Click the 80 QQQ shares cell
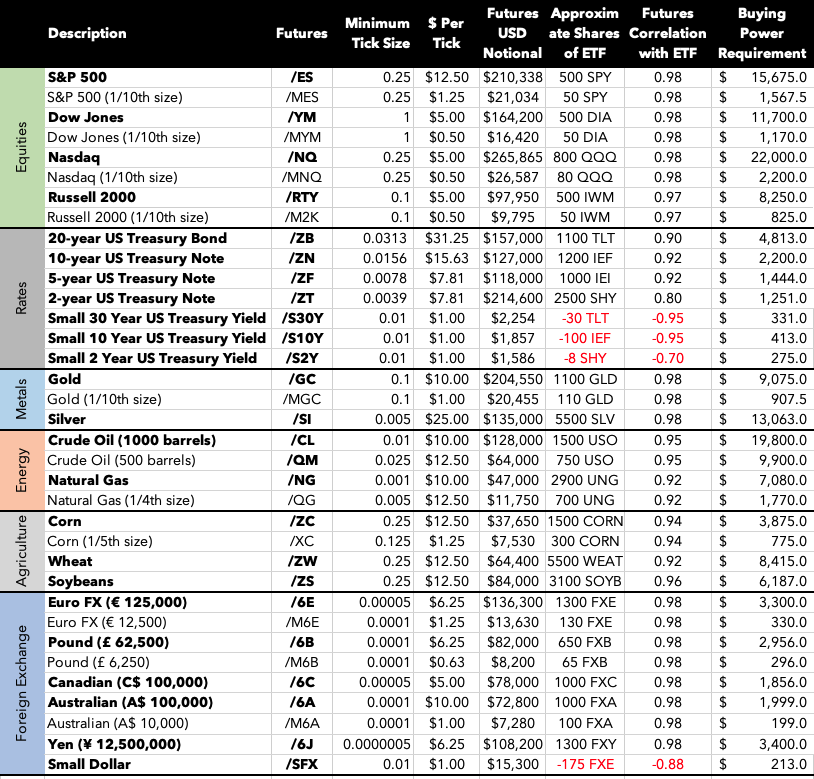This screenshot has height=779, width=814. click(585, 177)
